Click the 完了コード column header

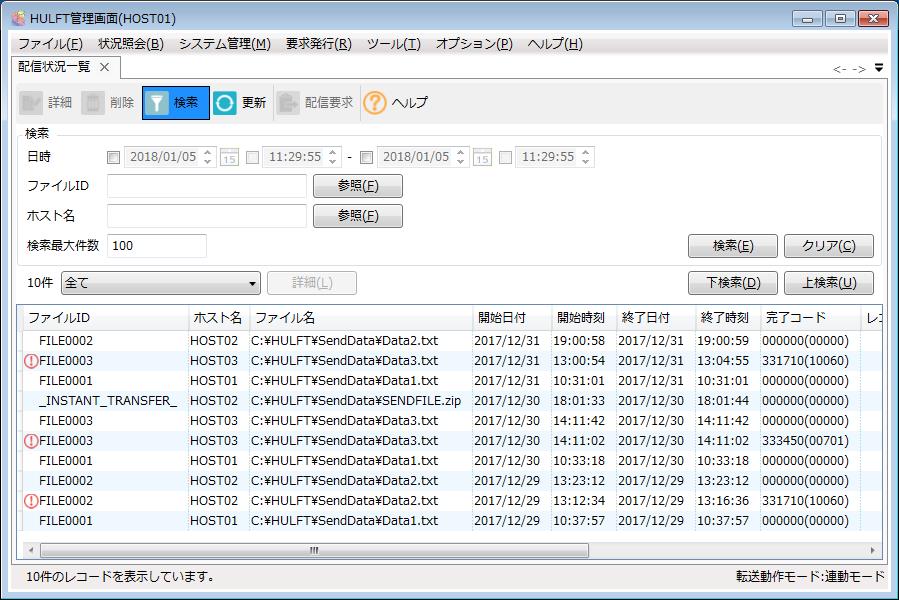(811, 318)
